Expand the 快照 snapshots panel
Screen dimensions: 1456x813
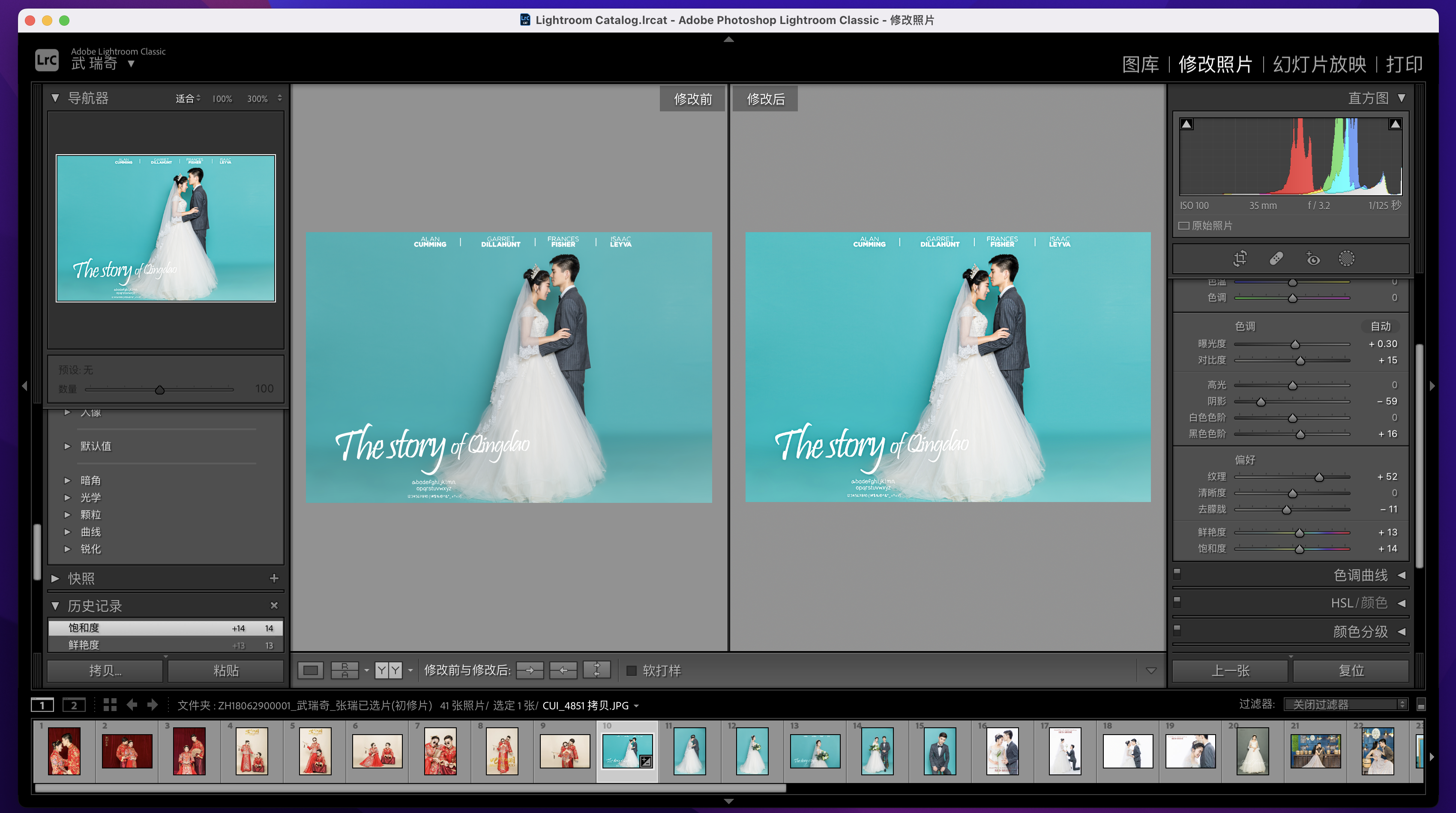[x=81, y=579]
